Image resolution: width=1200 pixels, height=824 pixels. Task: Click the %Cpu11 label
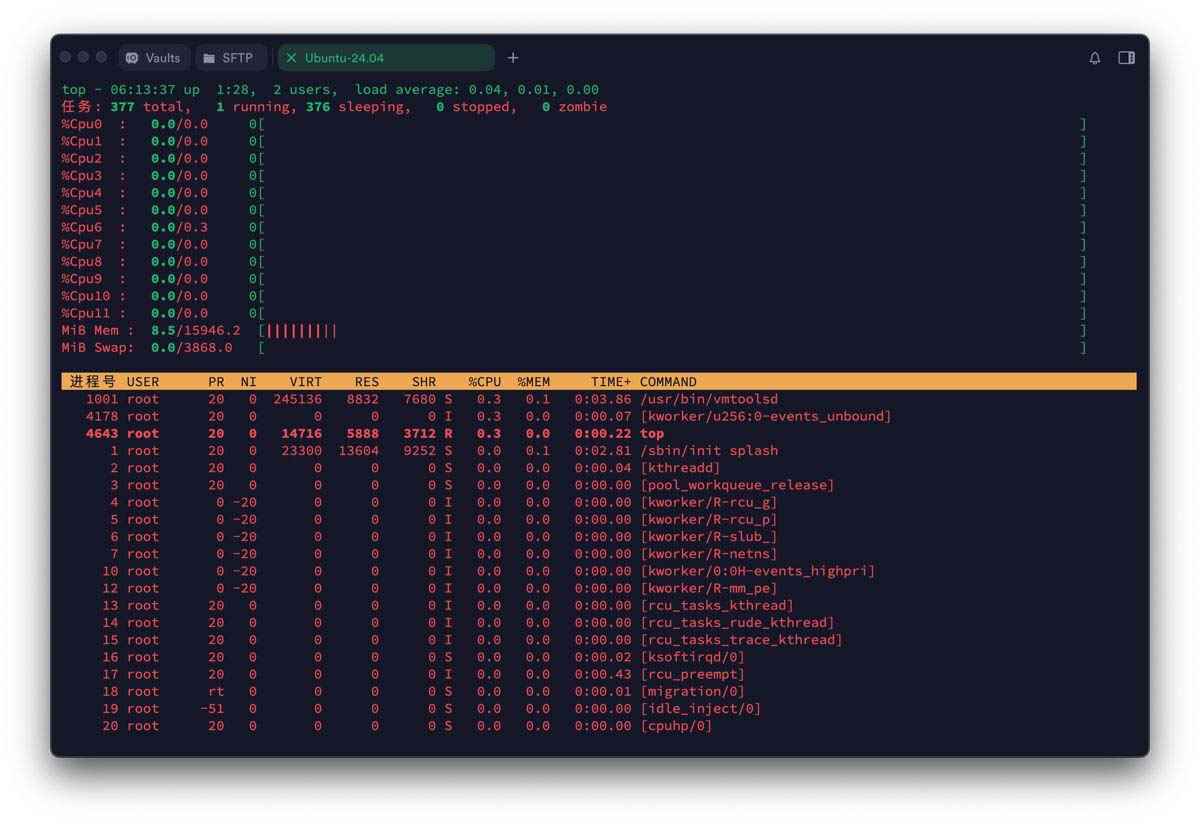tap(86, 313)
